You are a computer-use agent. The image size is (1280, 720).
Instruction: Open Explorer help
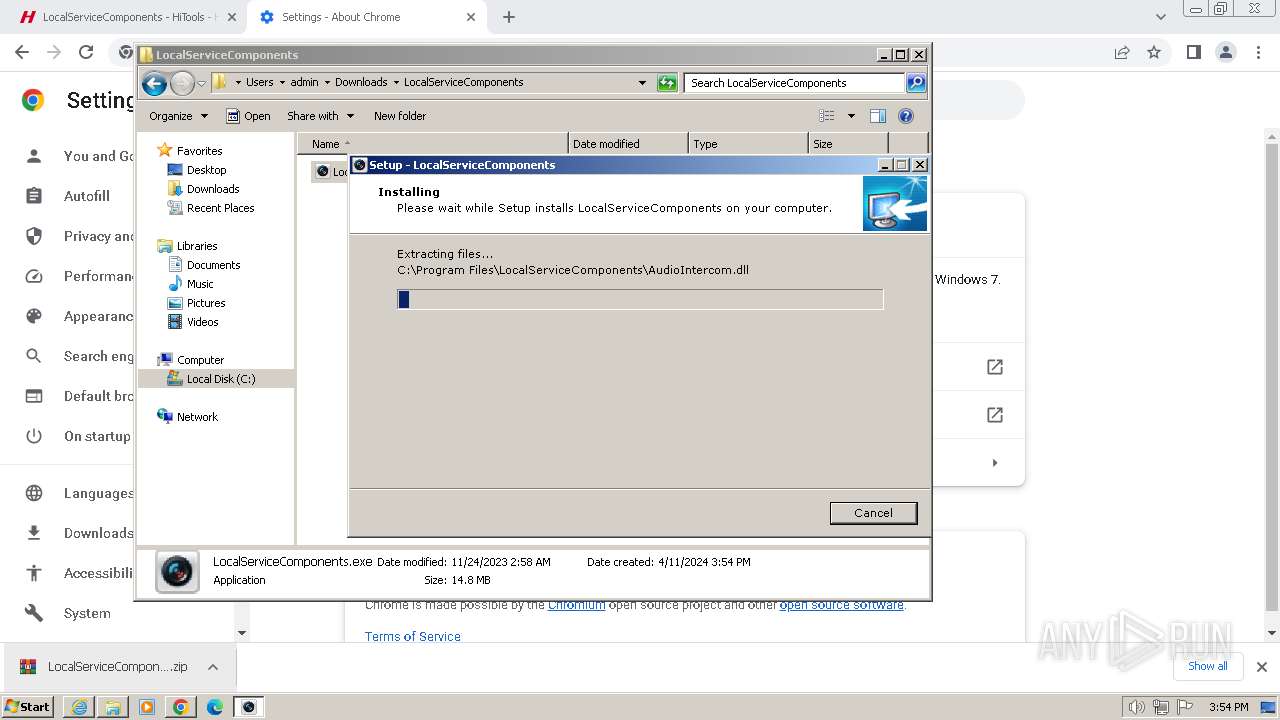pyautogui.click(x=906, y=116)
